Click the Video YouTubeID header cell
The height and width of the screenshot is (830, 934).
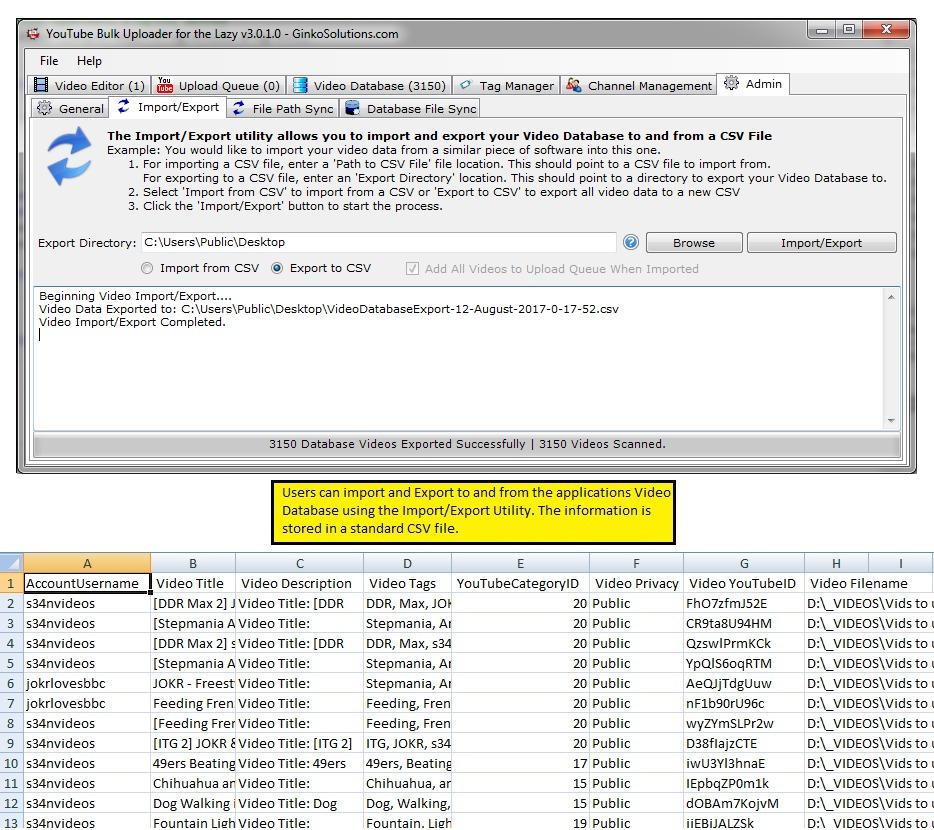click(x=744, y=583)
